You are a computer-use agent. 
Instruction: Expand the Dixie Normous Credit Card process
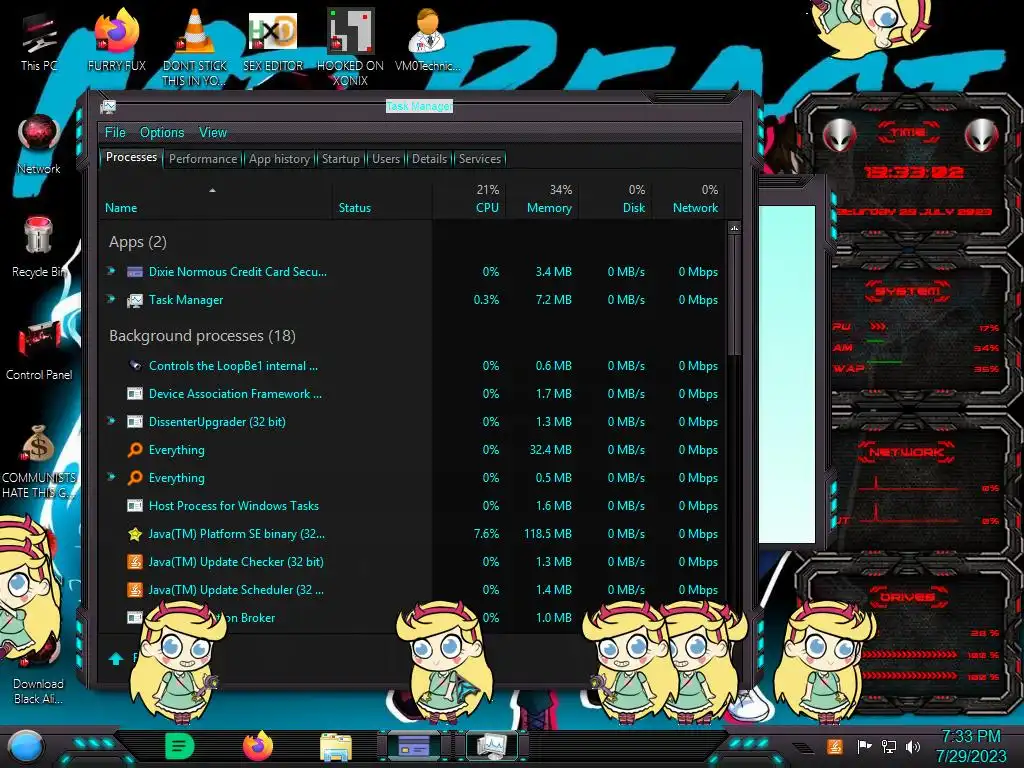112,271
